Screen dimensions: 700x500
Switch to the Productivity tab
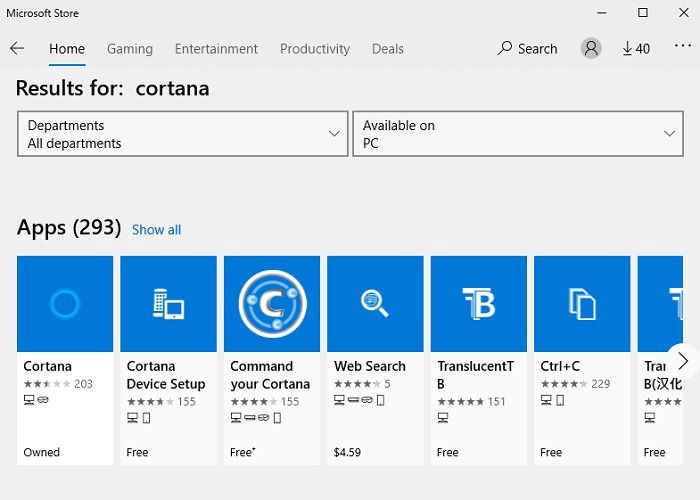click(315, 49)
